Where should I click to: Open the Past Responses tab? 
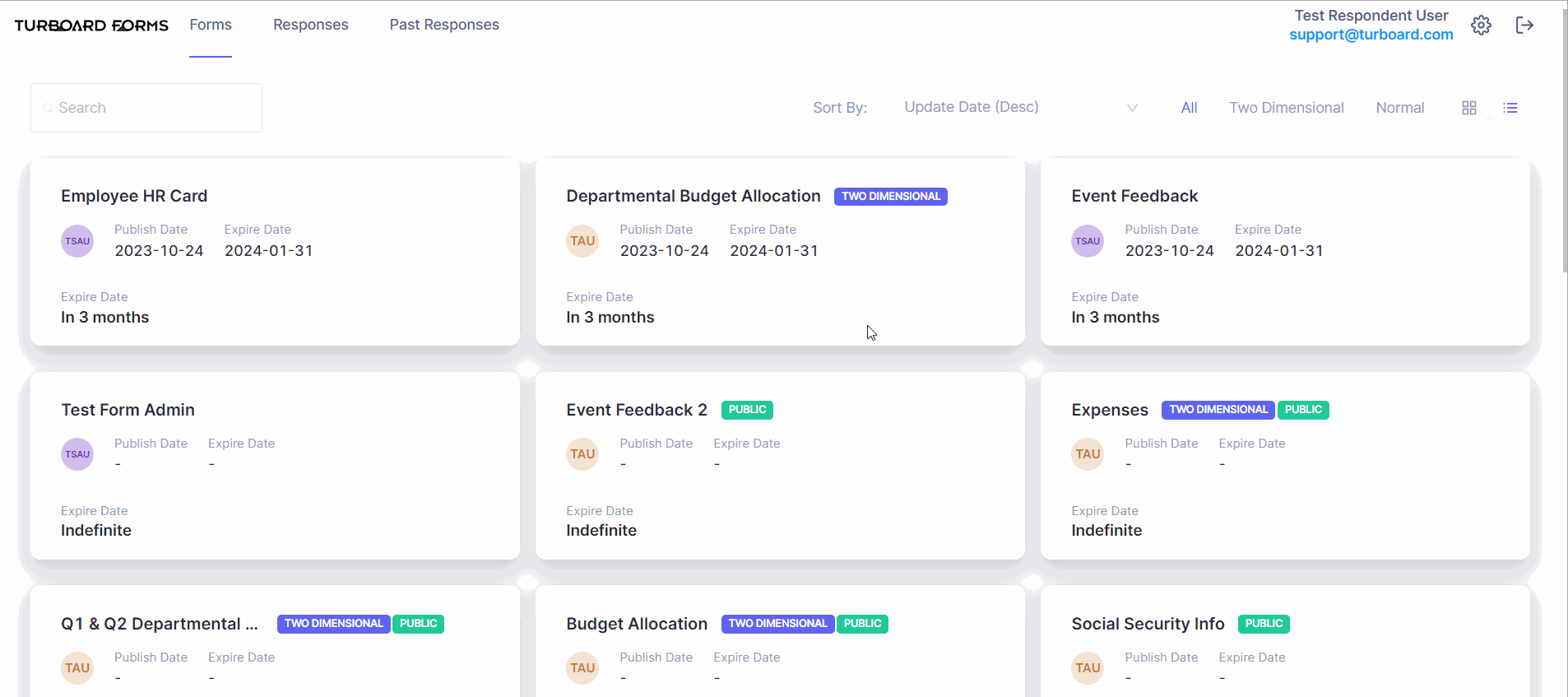pyautogui.click(x=444, y=25)
